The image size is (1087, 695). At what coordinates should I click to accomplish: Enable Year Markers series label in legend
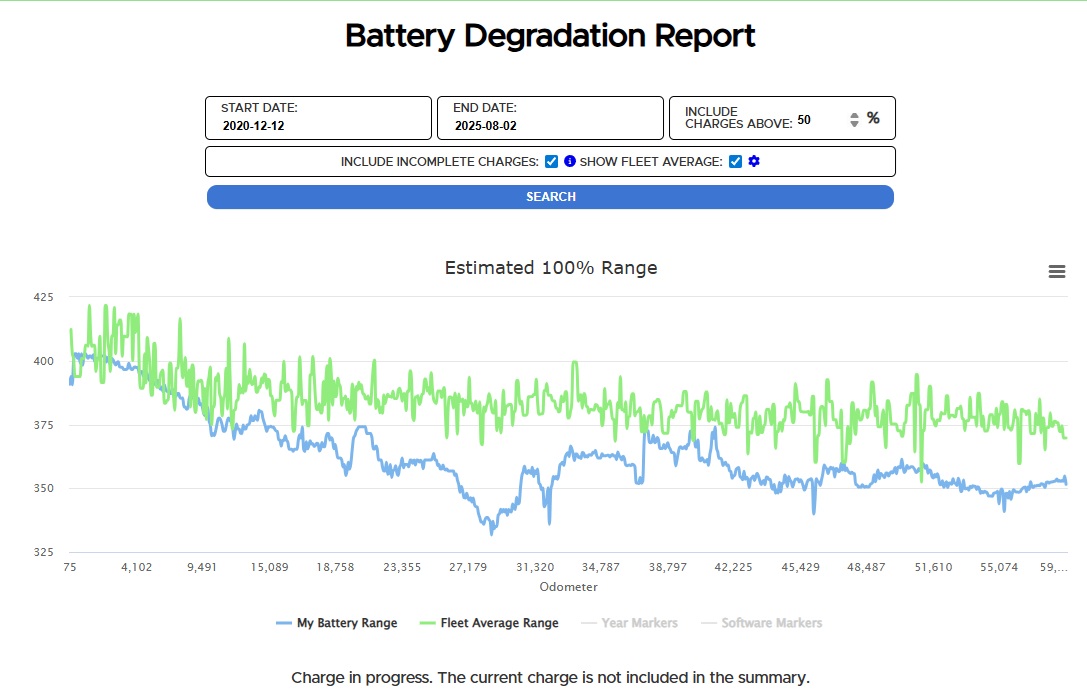[x=639, y=623]
